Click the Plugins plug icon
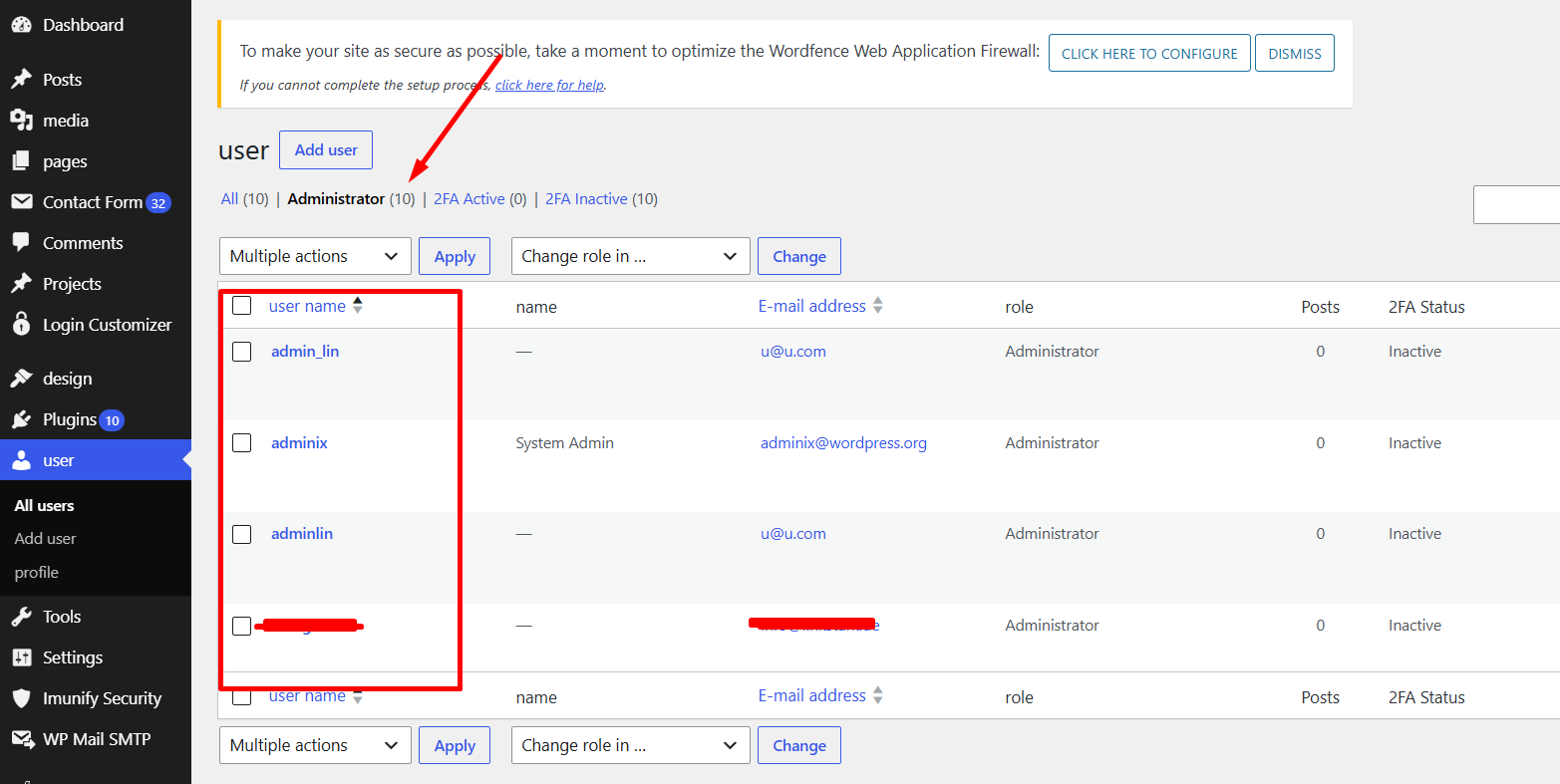This screenshot has height=784, width=1560. (21, 419)
